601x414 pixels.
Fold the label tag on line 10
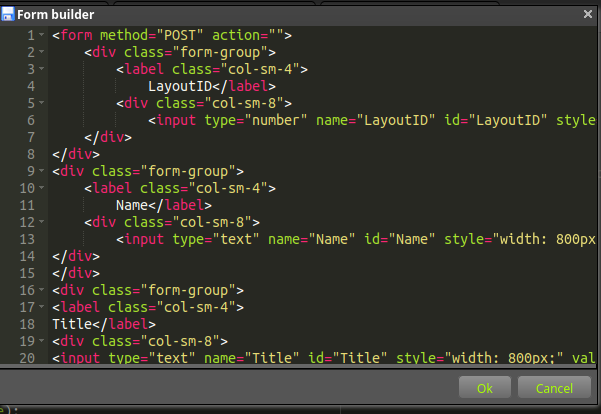click(x=41, y=188)
